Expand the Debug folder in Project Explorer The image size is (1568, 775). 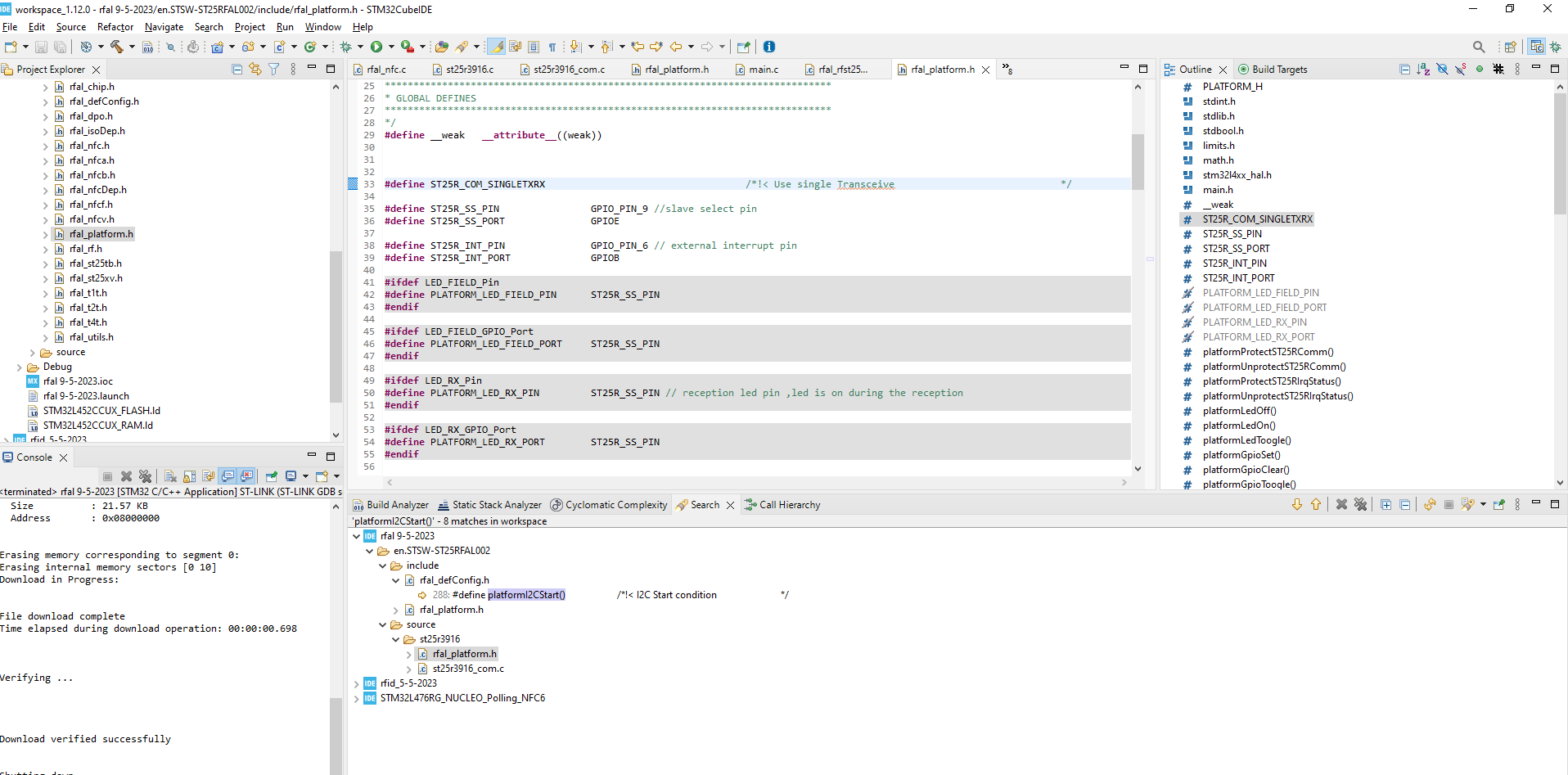point(19,367)
